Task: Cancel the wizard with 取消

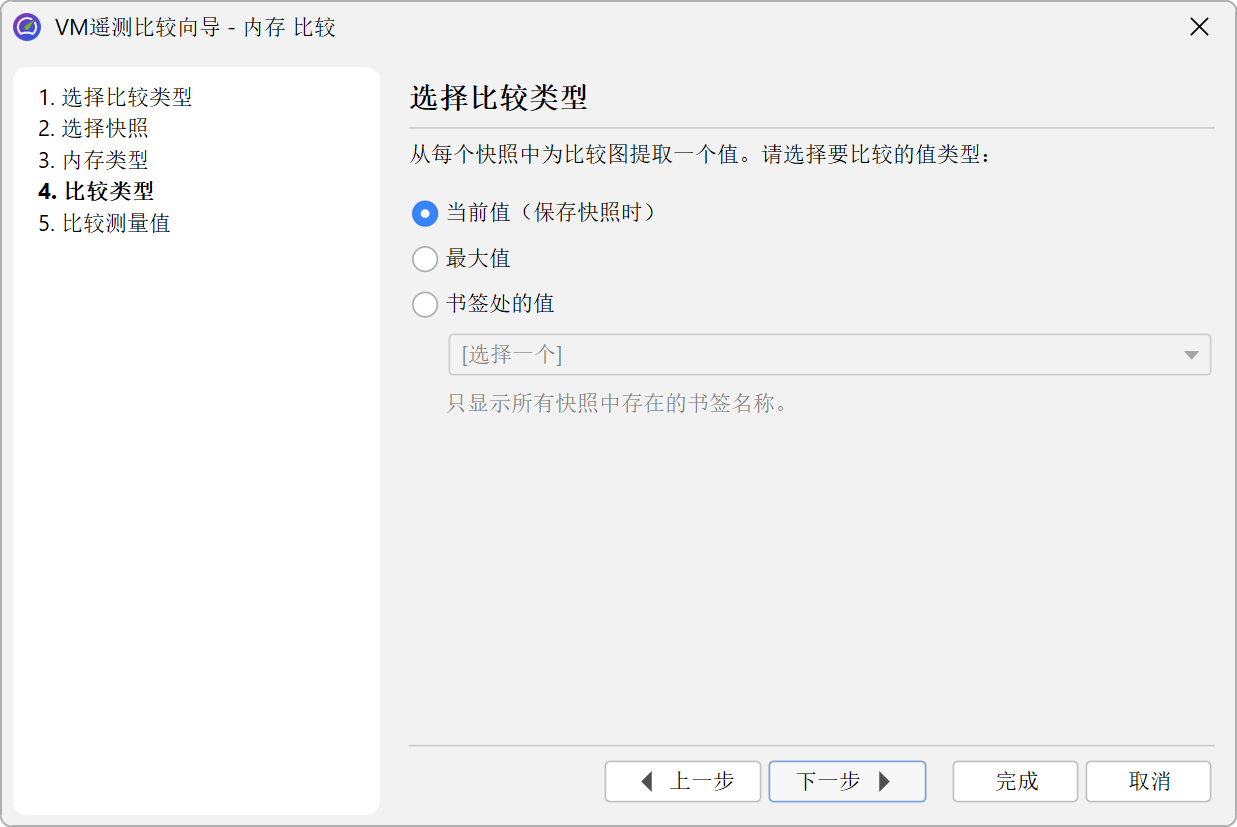Action: tap(1148, 781)
